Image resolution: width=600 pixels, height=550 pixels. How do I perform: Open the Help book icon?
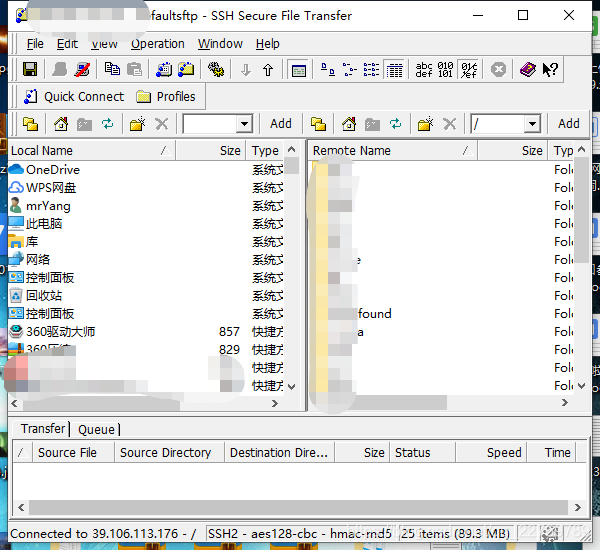tap(528, 70)
